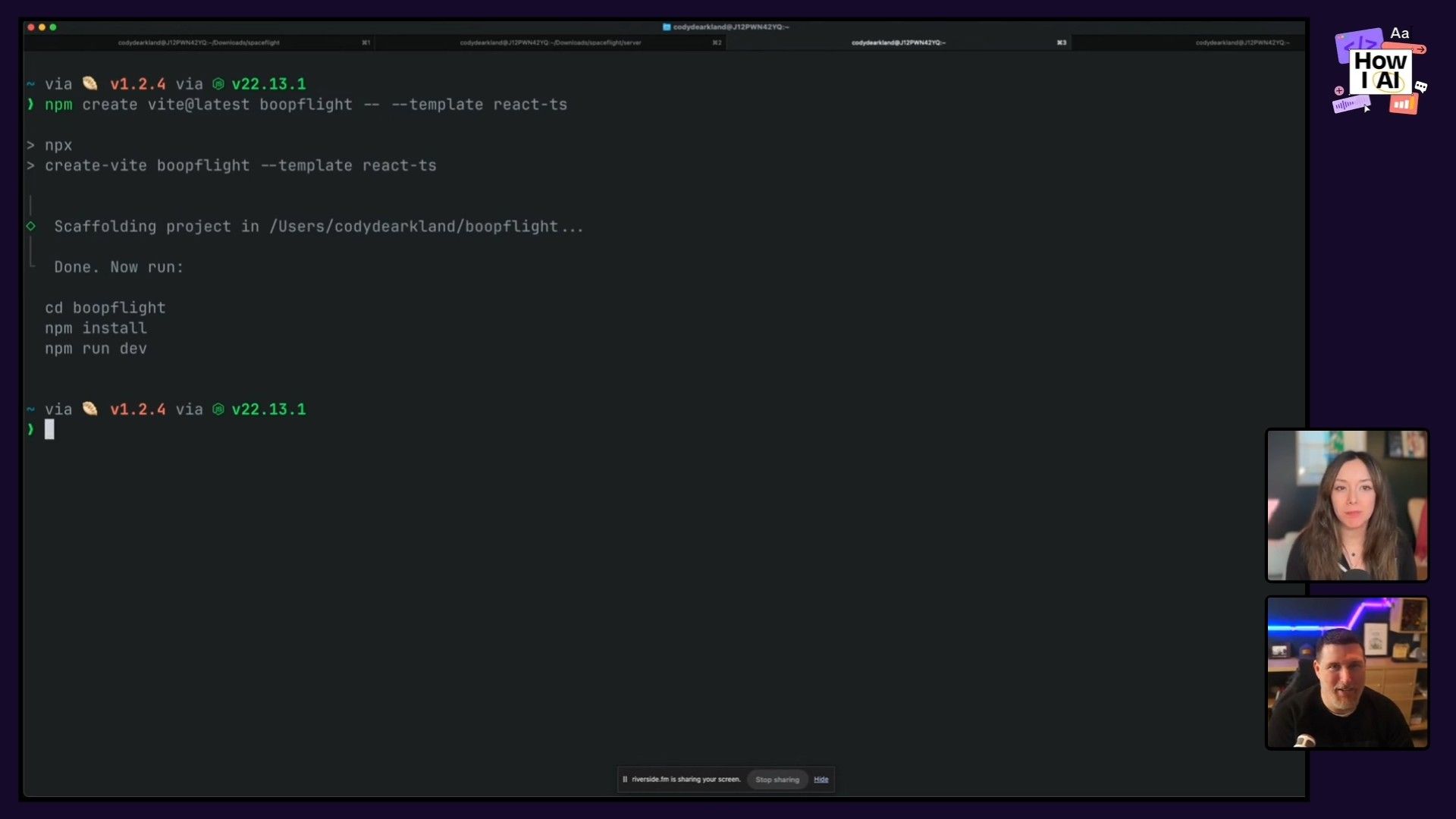Click the 'npm run dev' line
The image size is (1456, 819).
[x=96, y=349]
